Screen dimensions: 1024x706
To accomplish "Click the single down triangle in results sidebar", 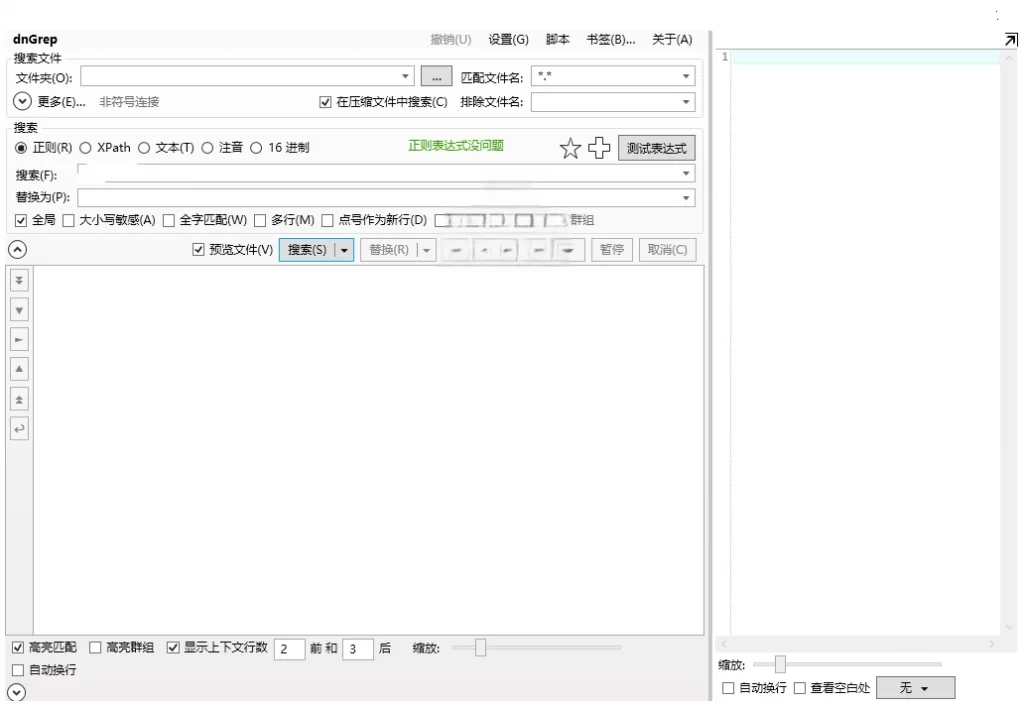I will [x=20, y=311].
